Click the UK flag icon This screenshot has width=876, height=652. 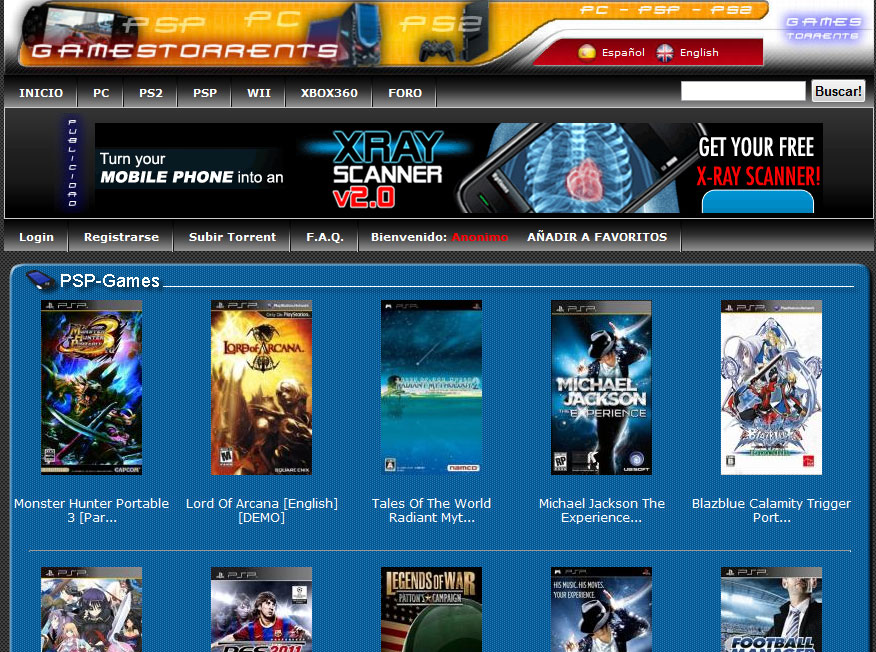664,53
